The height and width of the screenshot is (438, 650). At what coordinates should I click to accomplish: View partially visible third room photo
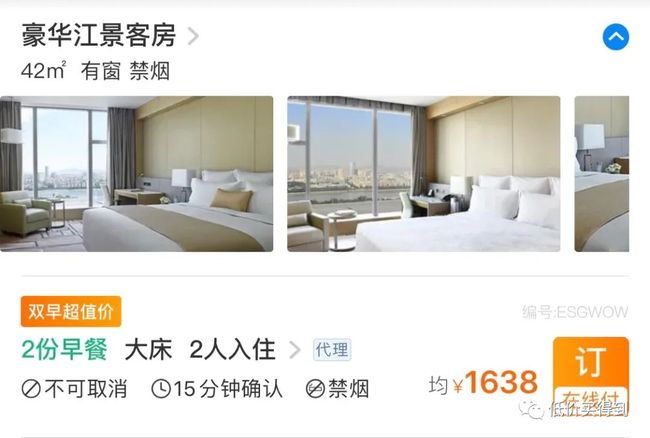click(602, 174)
